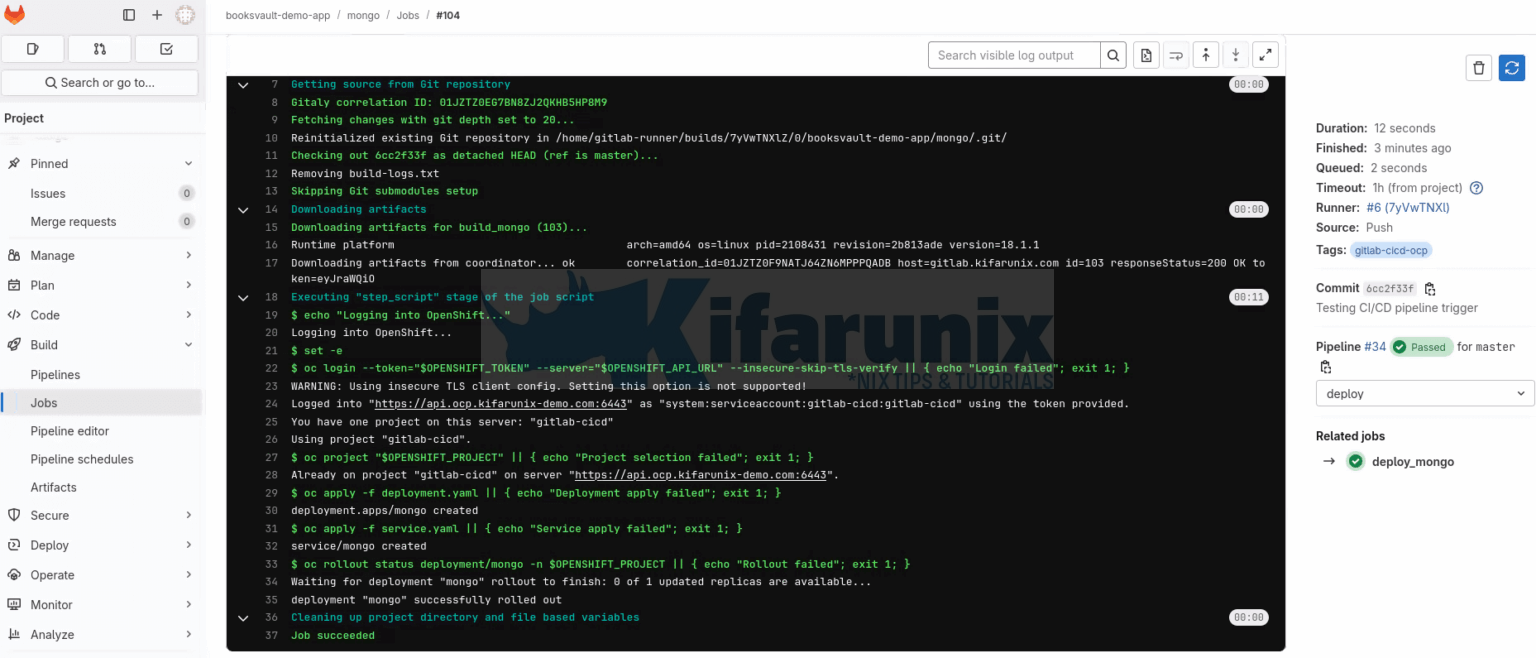Viewport: 1536px width, 658px height.
Task: Retry the job using the blue button
Action: [1511, 68]
